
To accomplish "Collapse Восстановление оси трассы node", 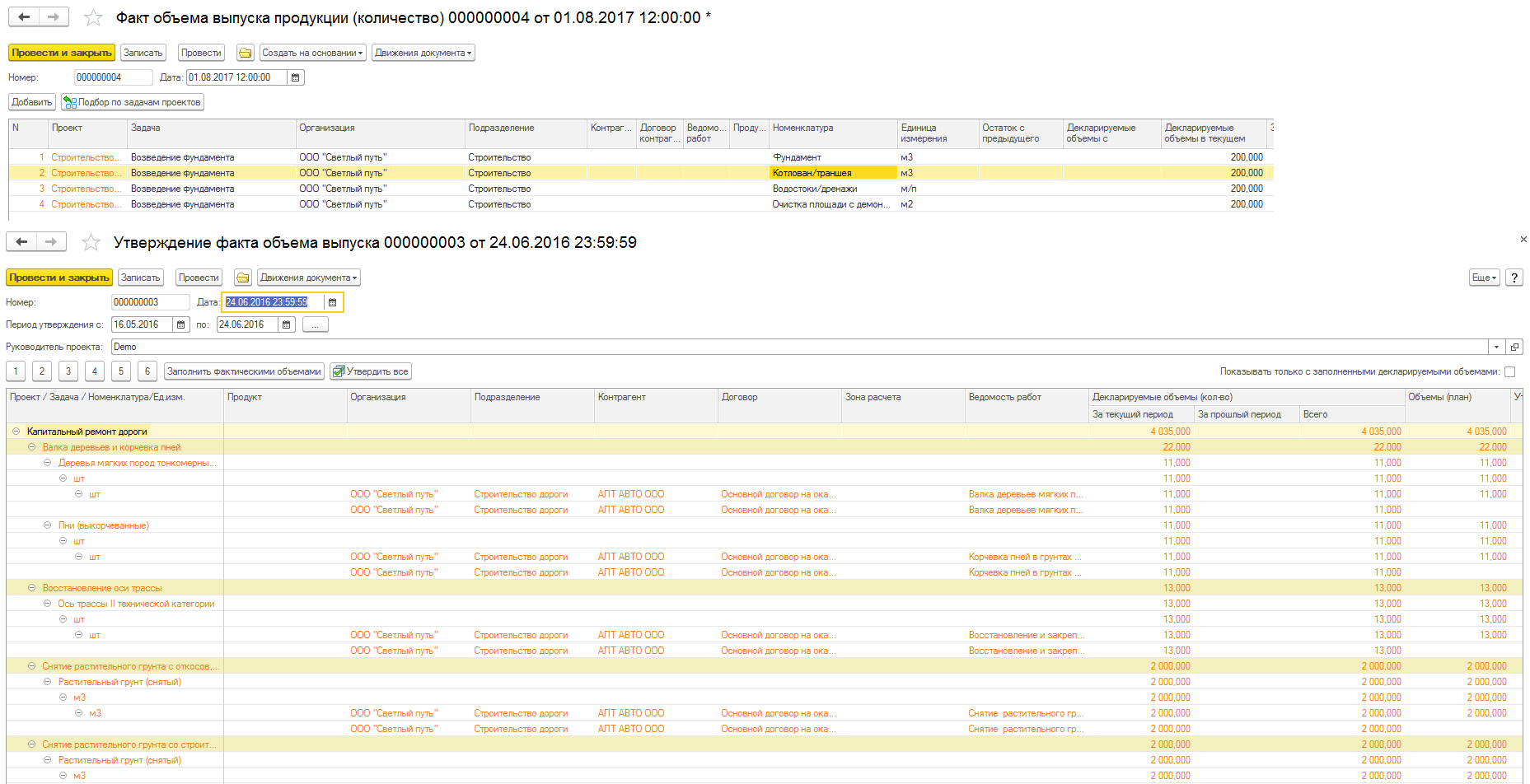I will point(32,588).
